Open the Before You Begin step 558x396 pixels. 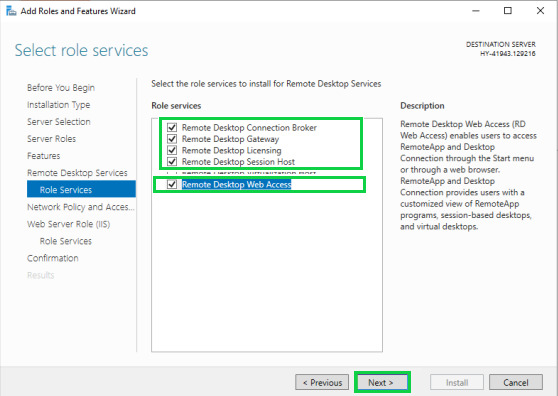[61, 88]
